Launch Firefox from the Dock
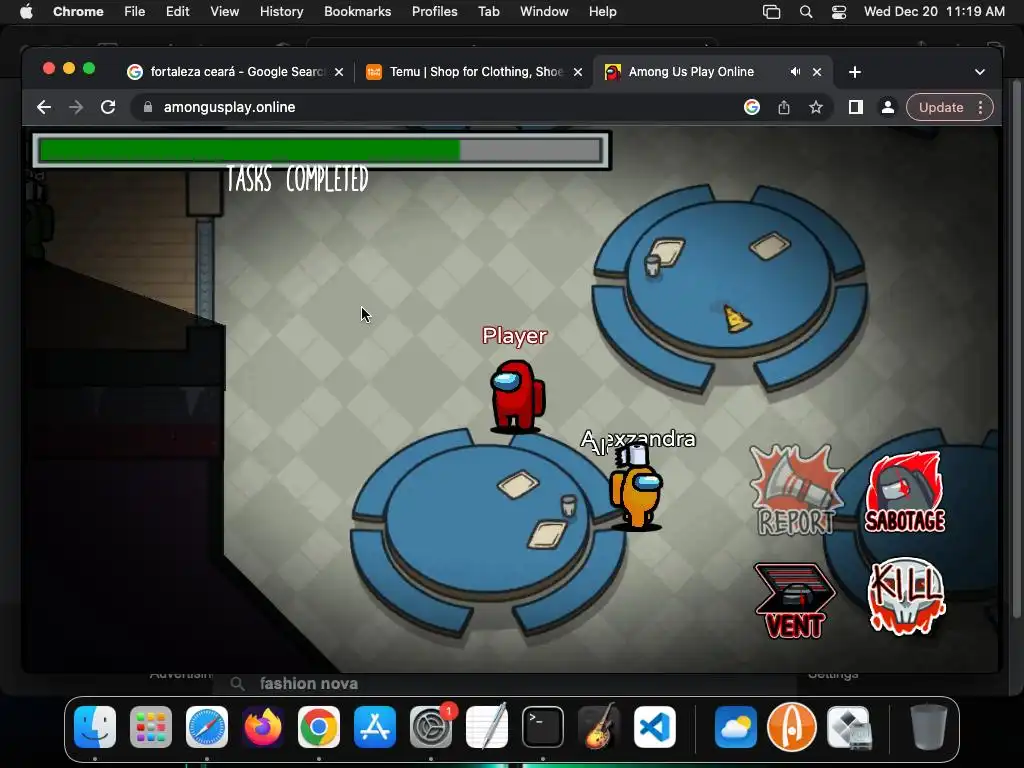 tap(263, 726)
